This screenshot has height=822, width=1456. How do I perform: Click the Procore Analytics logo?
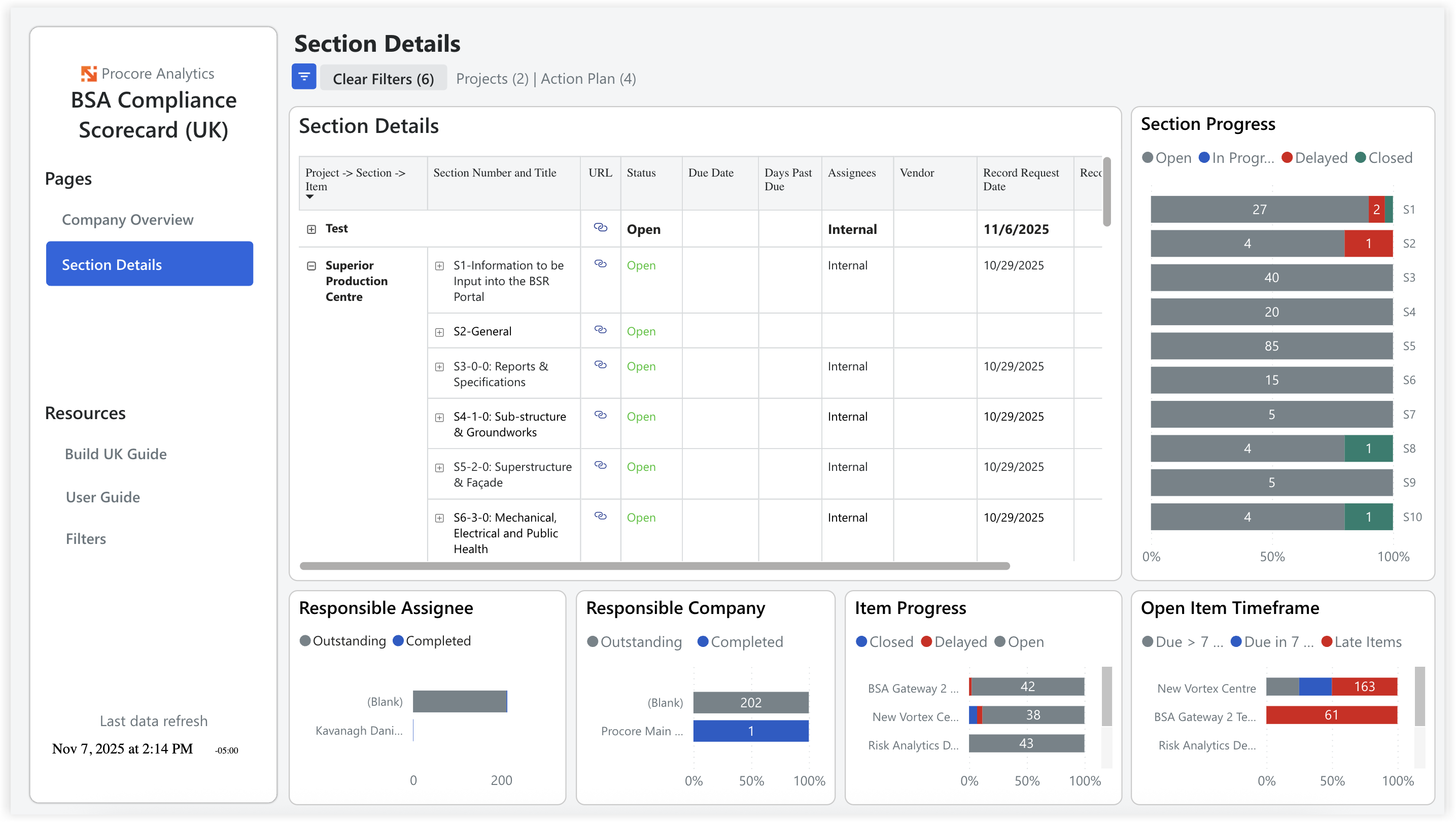tap(89, 73)
